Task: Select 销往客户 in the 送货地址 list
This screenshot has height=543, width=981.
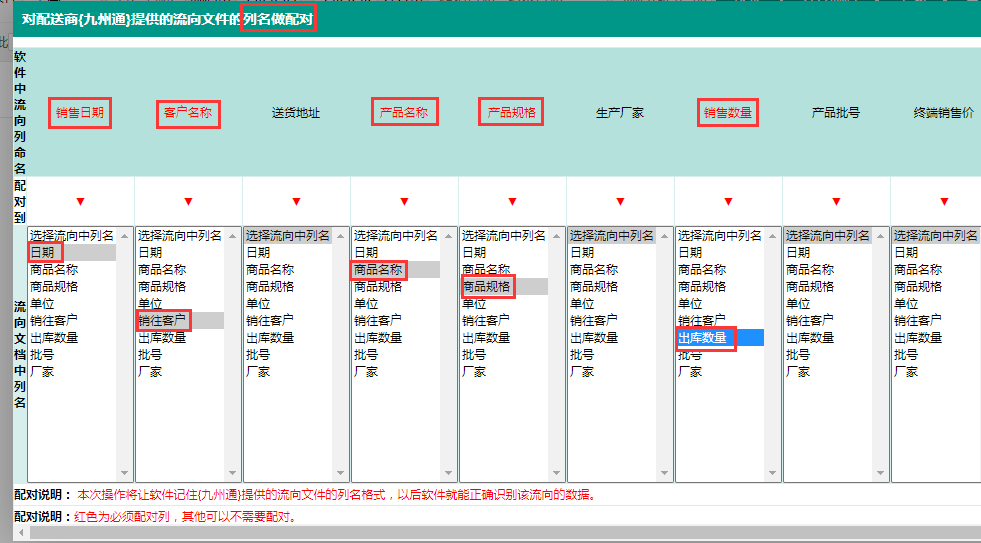Action: (270, 321)
